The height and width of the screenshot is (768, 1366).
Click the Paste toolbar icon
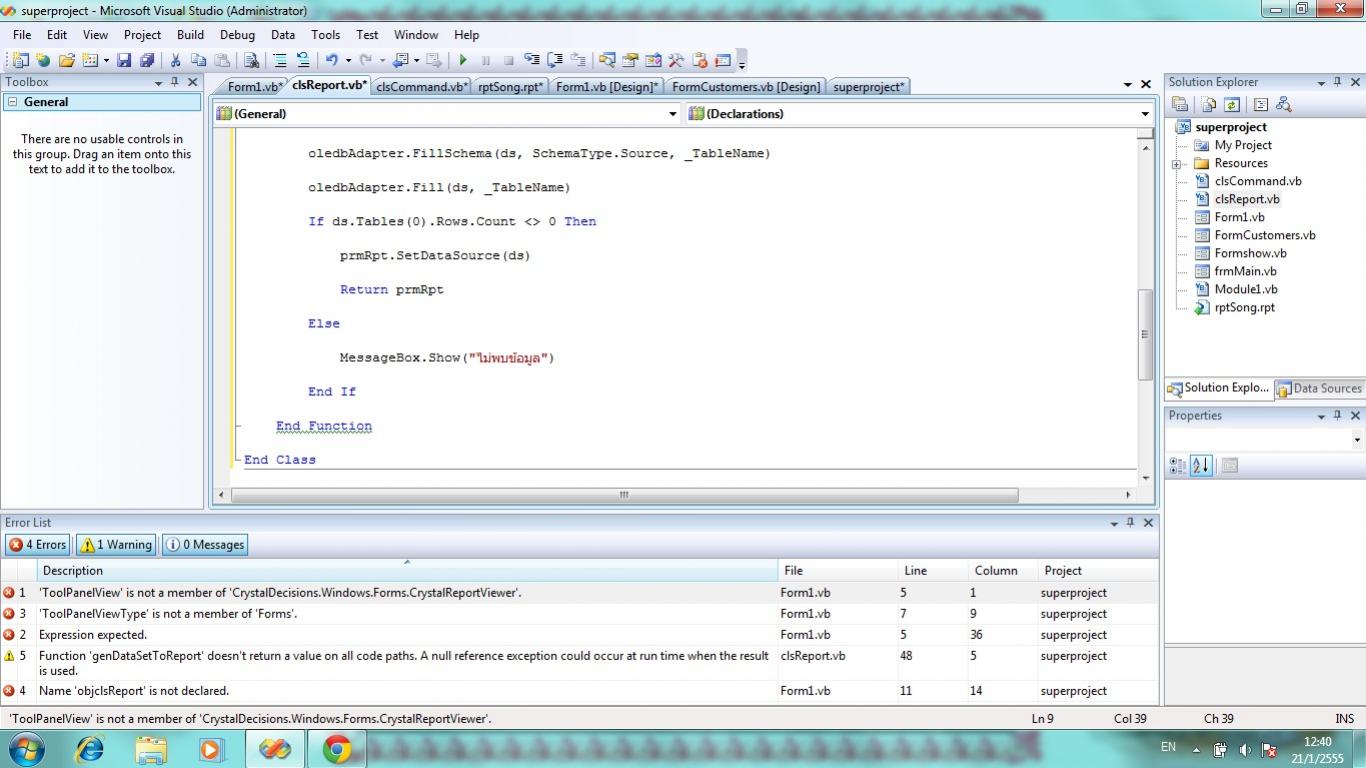(x=222, y=60)
